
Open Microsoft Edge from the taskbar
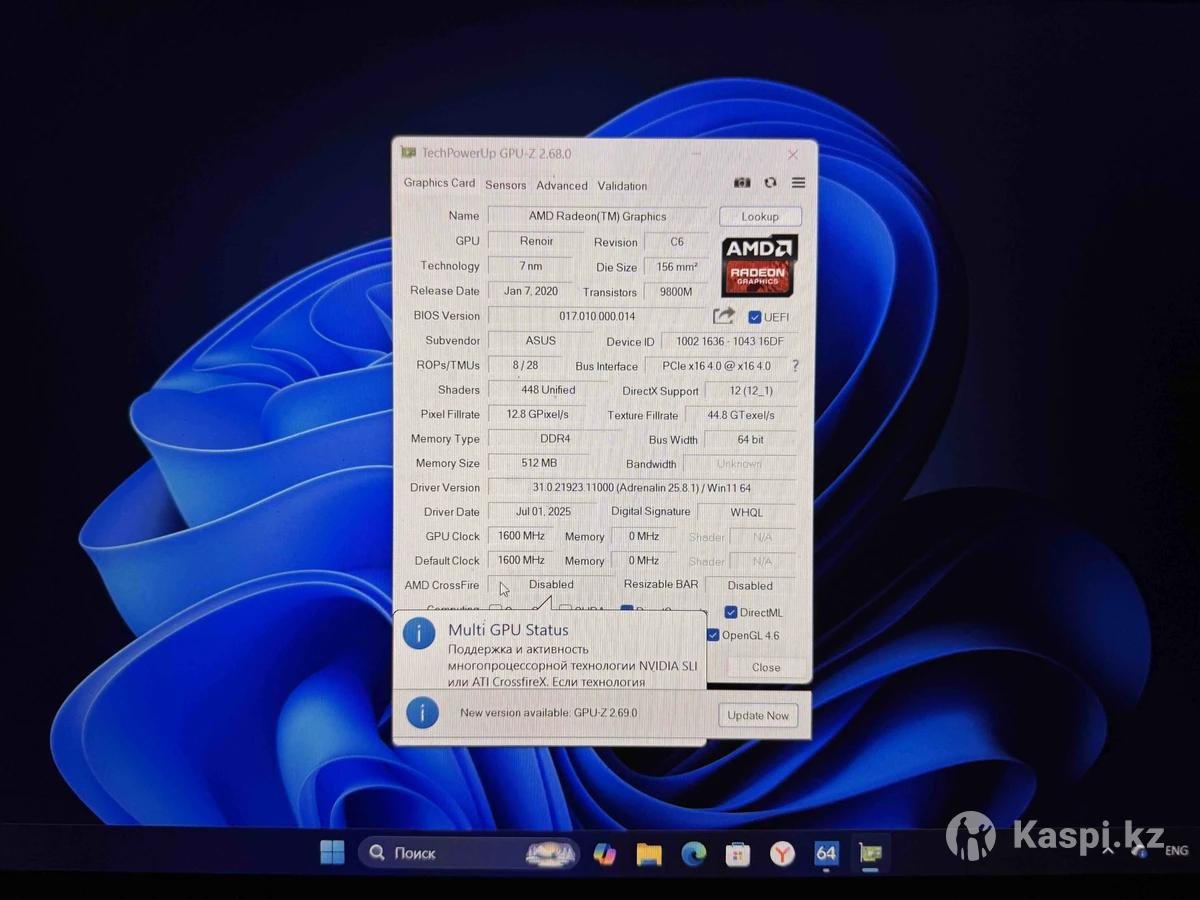tap(693, 854)
